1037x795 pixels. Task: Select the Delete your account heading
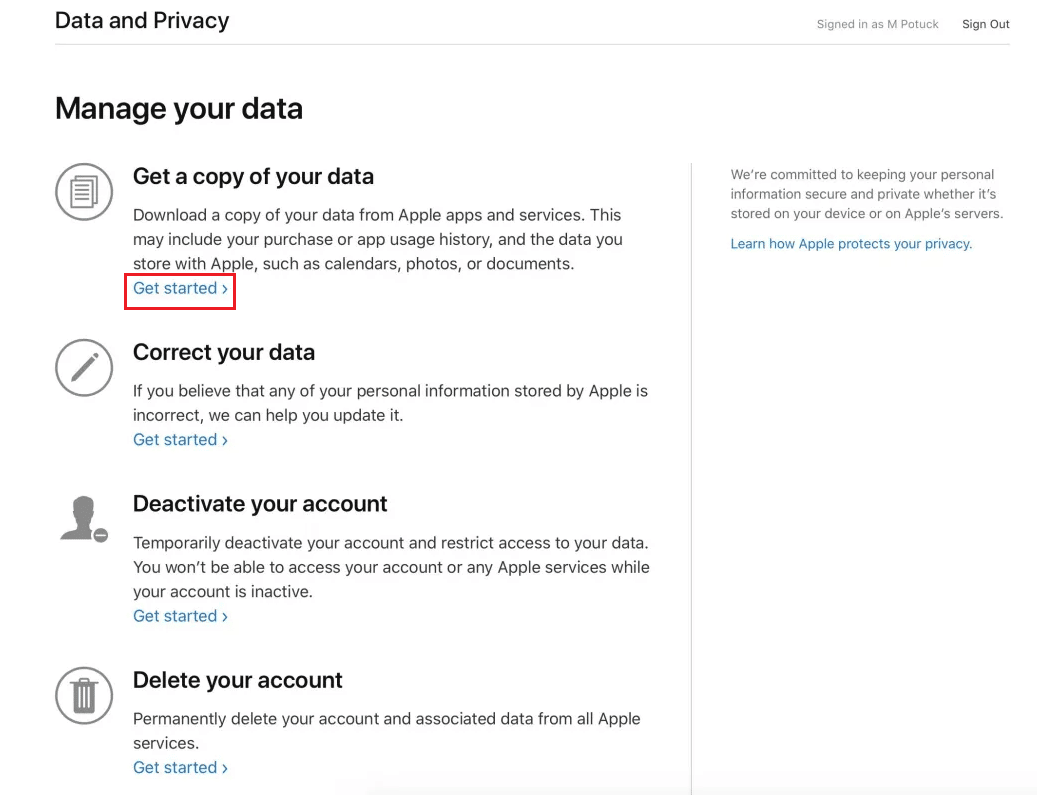click(237, 680)
